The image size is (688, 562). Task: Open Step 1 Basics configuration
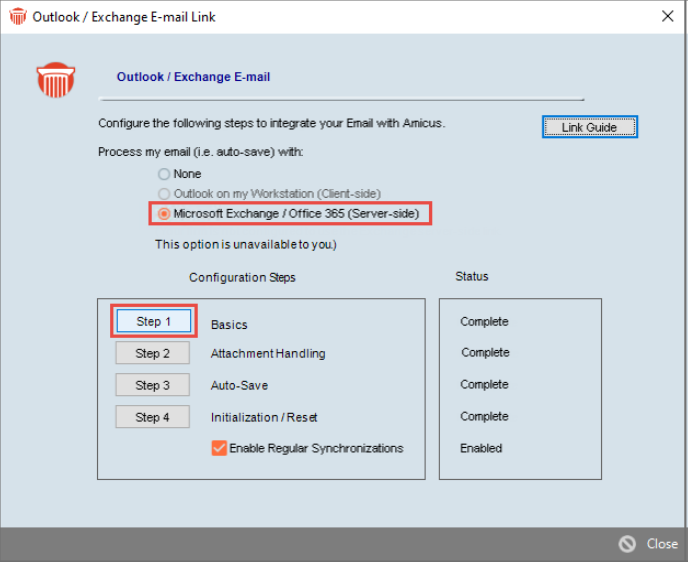(154, 321)
